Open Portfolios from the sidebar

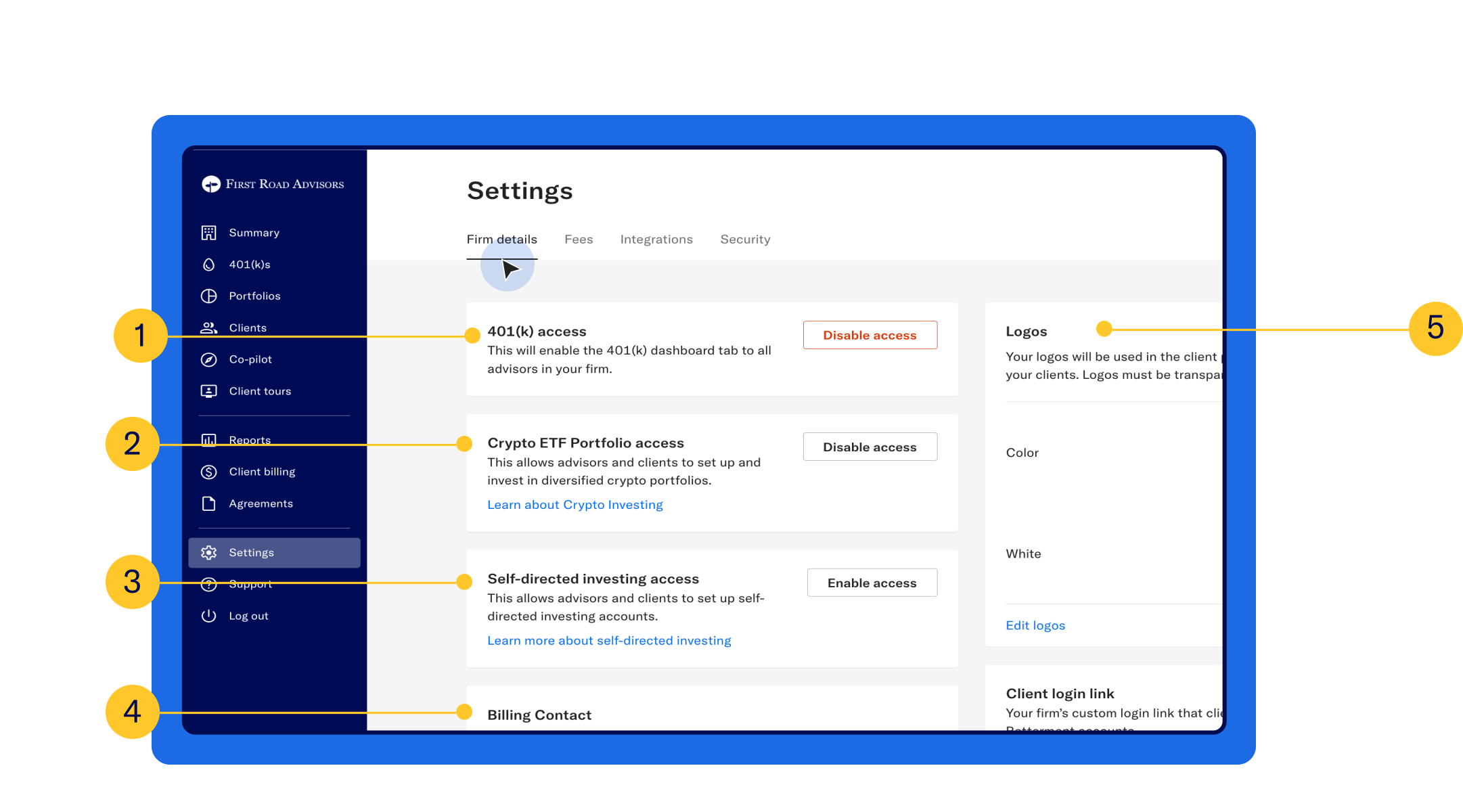[x=254, y=296]
